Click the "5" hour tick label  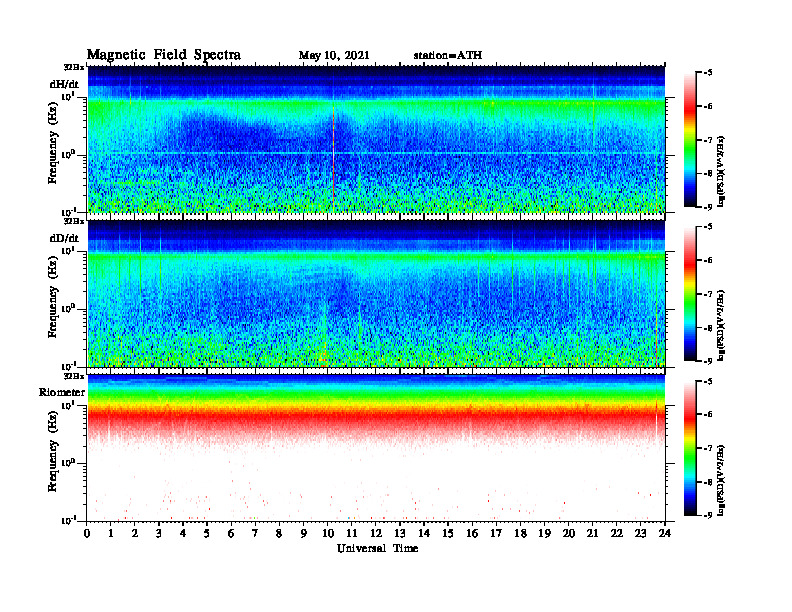(207, 533)
